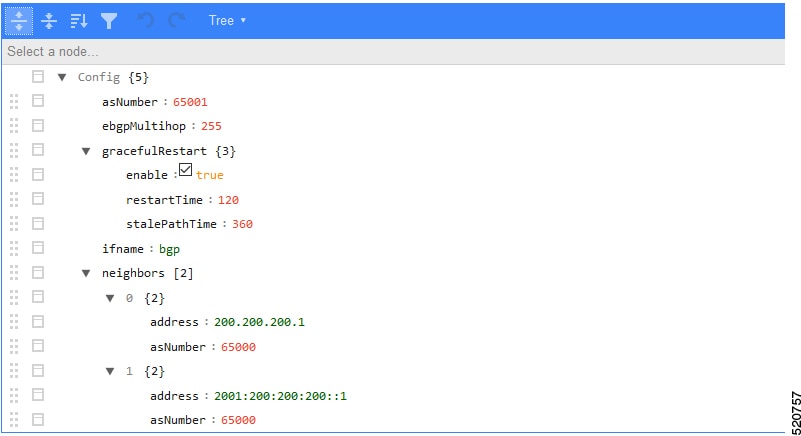Click drag handle beside ifname row
This screenshot has width=801, height=436.
pos(14,248)
